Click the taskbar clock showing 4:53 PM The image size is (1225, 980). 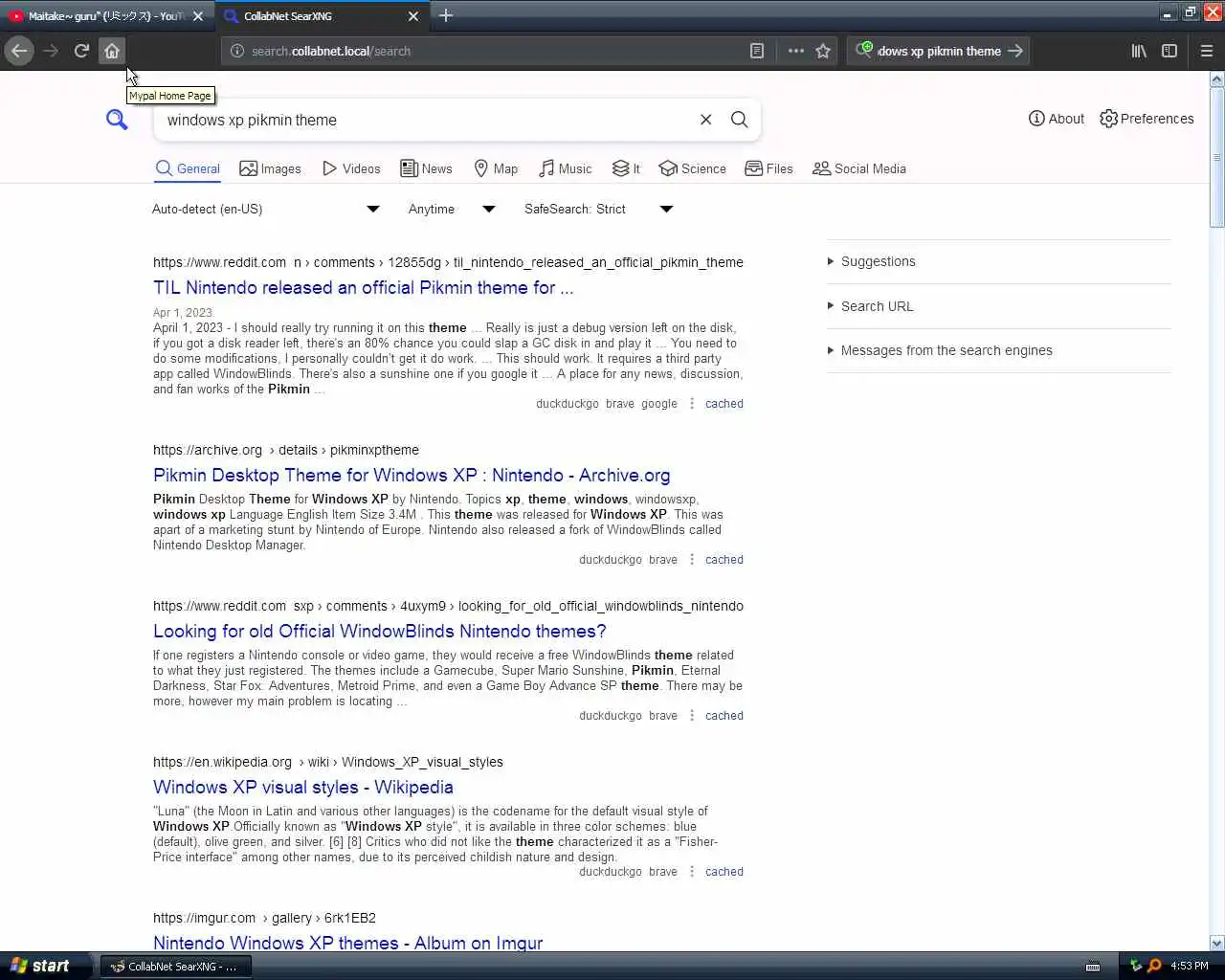click(1189, 967)
